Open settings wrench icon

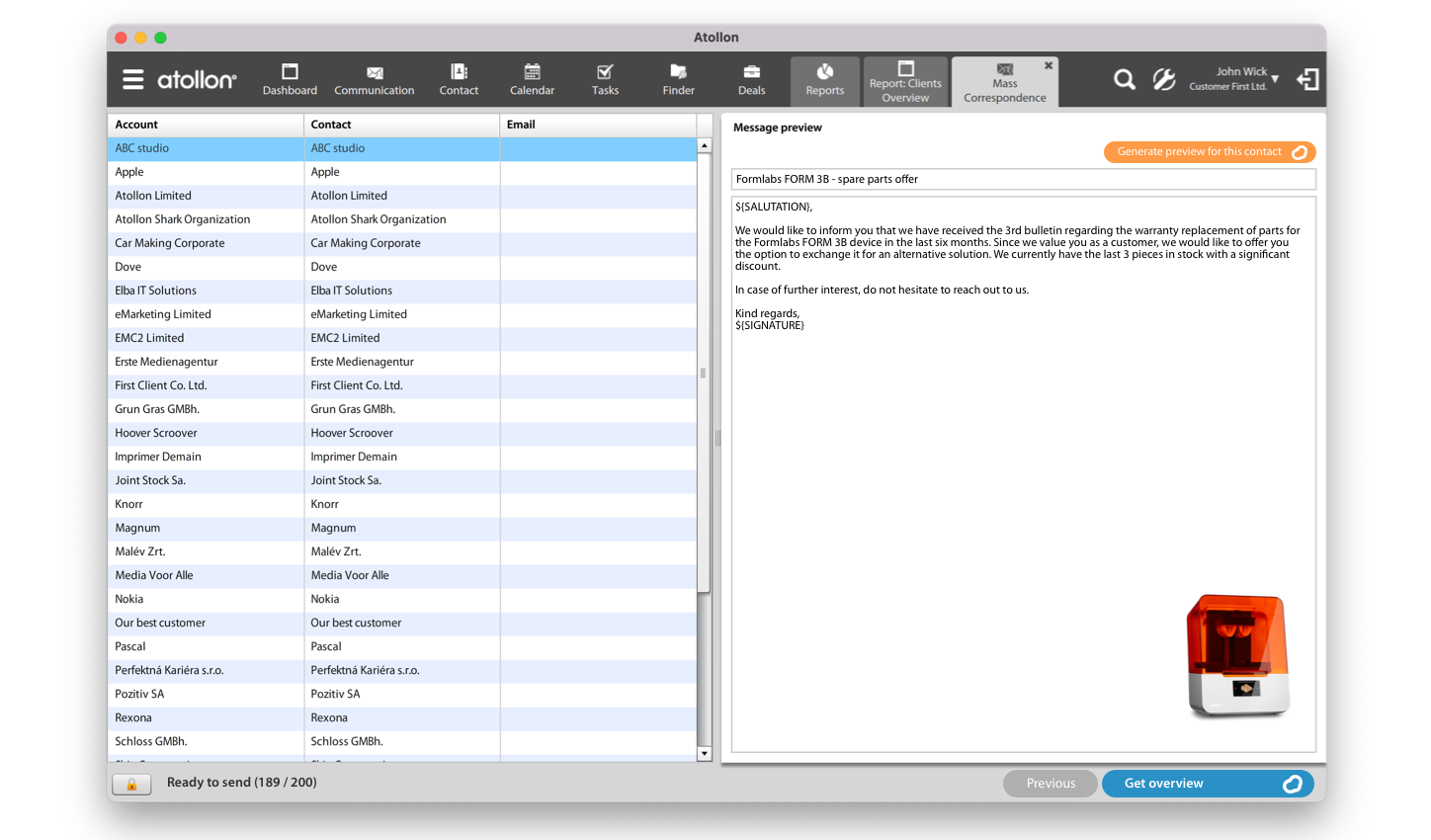point(1164,79)
